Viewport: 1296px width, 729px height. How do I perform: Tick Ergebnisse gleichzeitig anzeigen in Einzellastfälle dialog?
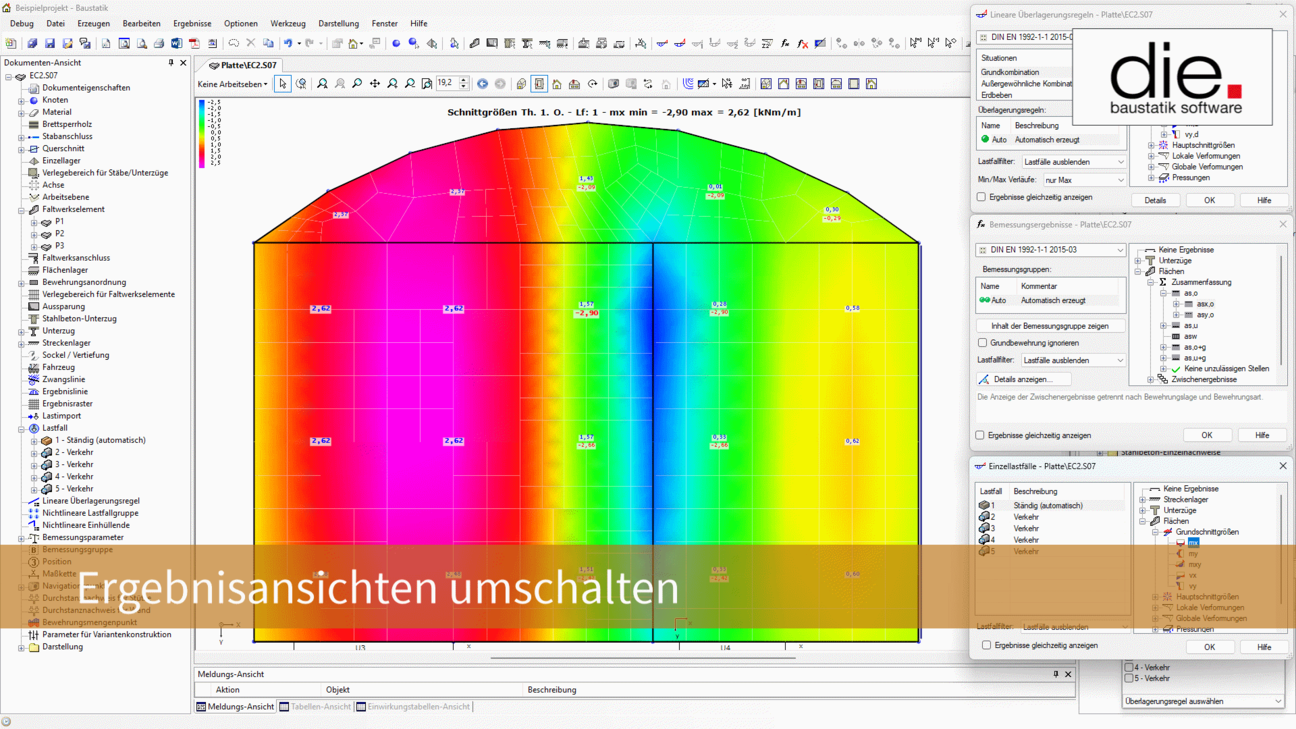986,645
